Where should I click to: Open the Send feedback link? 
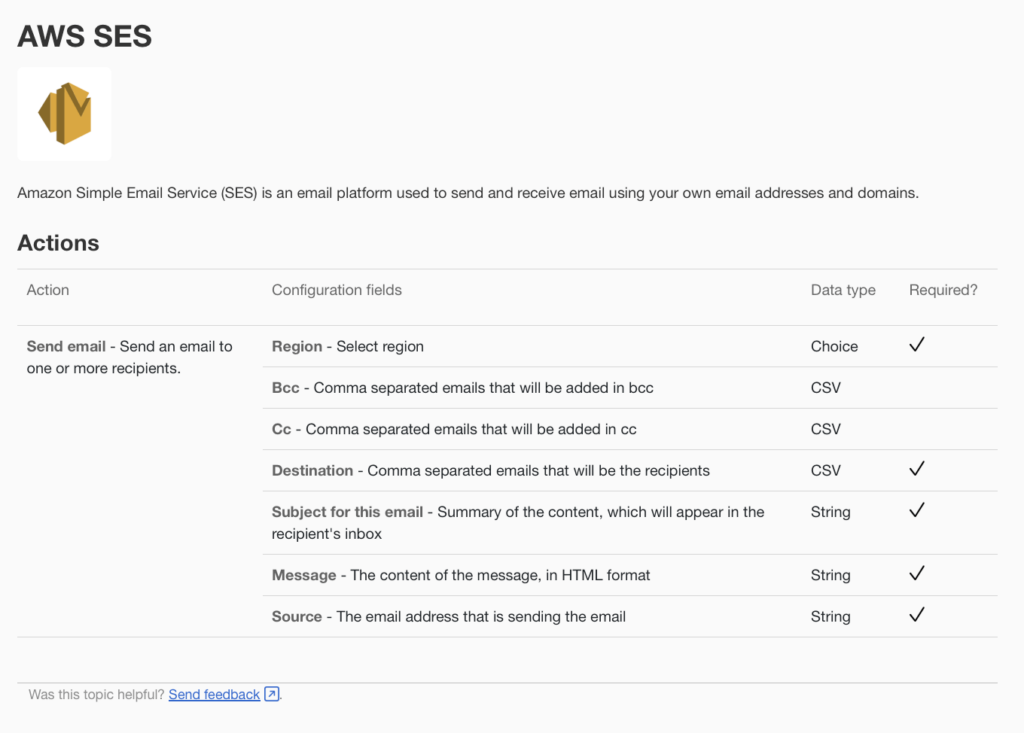tap(214, 694)
